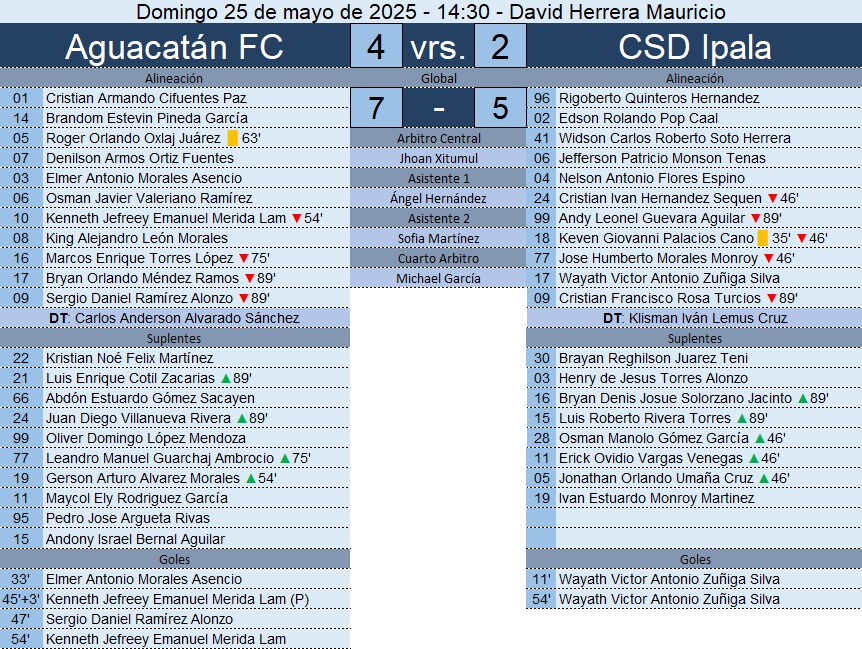Viewport: 862px width, 649px height.
Task: Click the yellow card beside Keven Giovanni Palacios Cano
Action: click(763, 238)
